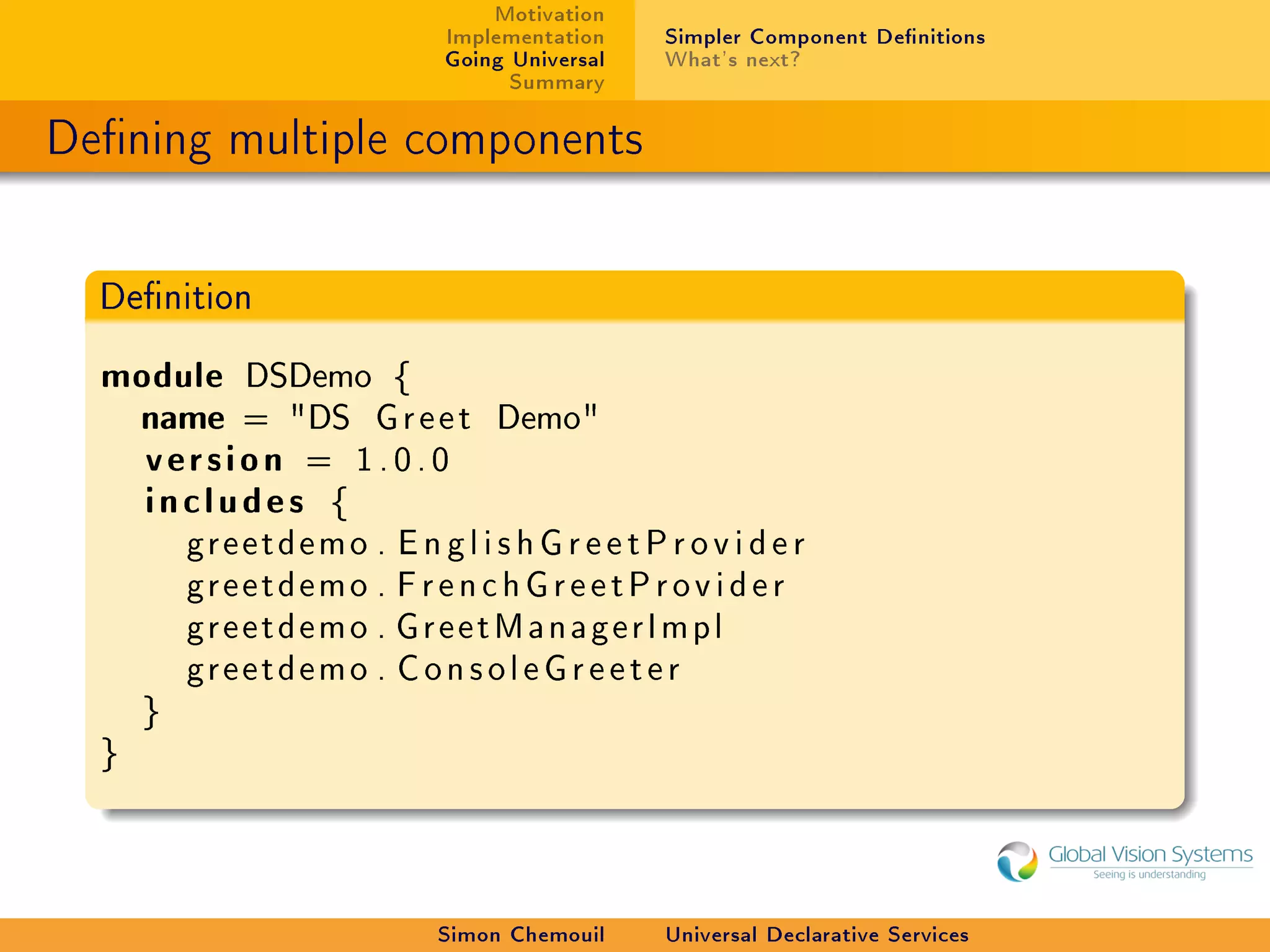This screenshot has width=1270, height=952.
Task: Click greetdemo.FrenchGreetProvider entry
Action: pos(486,586)
